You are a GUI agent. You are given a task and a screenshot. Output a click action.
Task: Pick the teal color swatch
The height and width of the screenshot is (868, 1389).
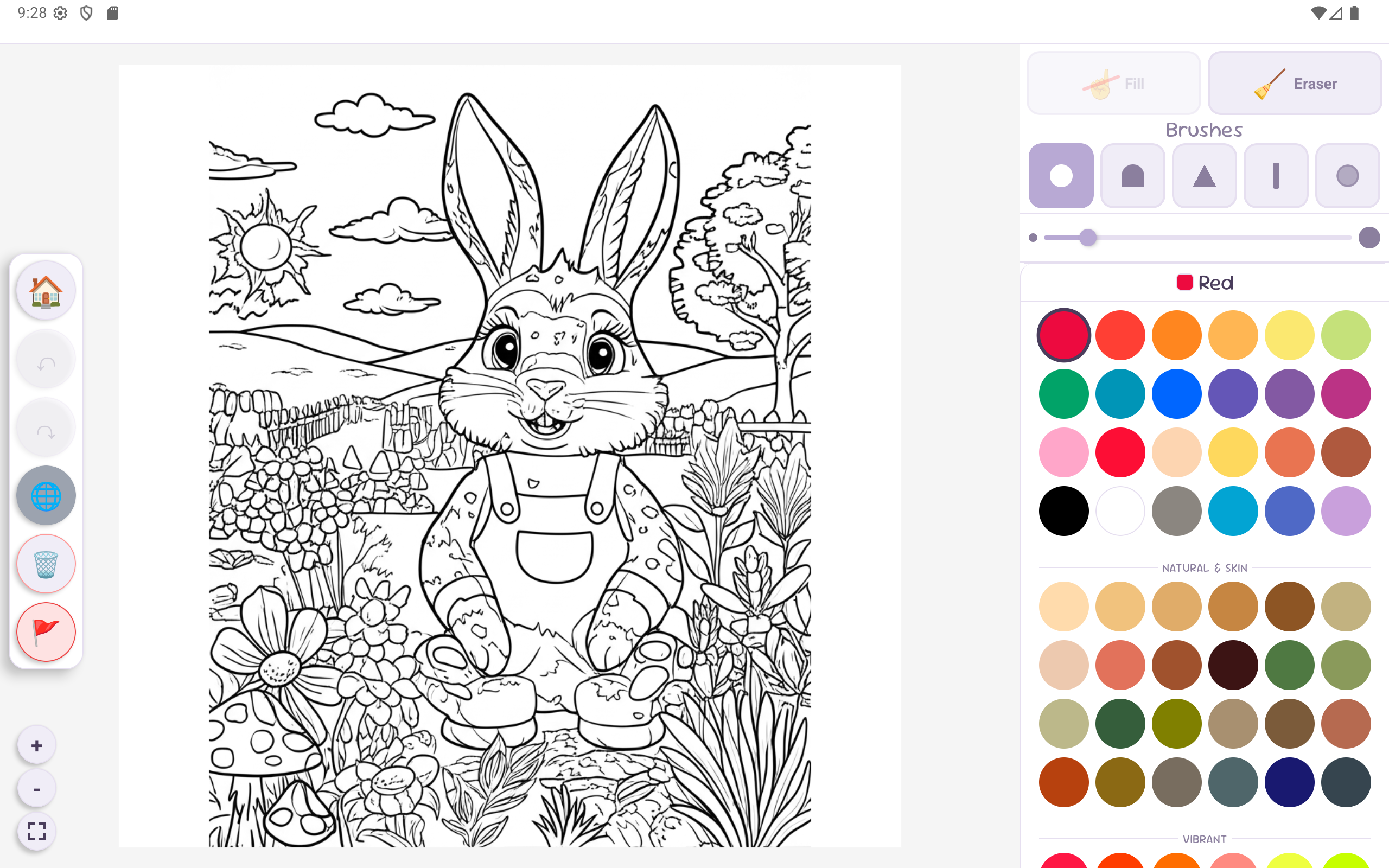click(1119, 393)
